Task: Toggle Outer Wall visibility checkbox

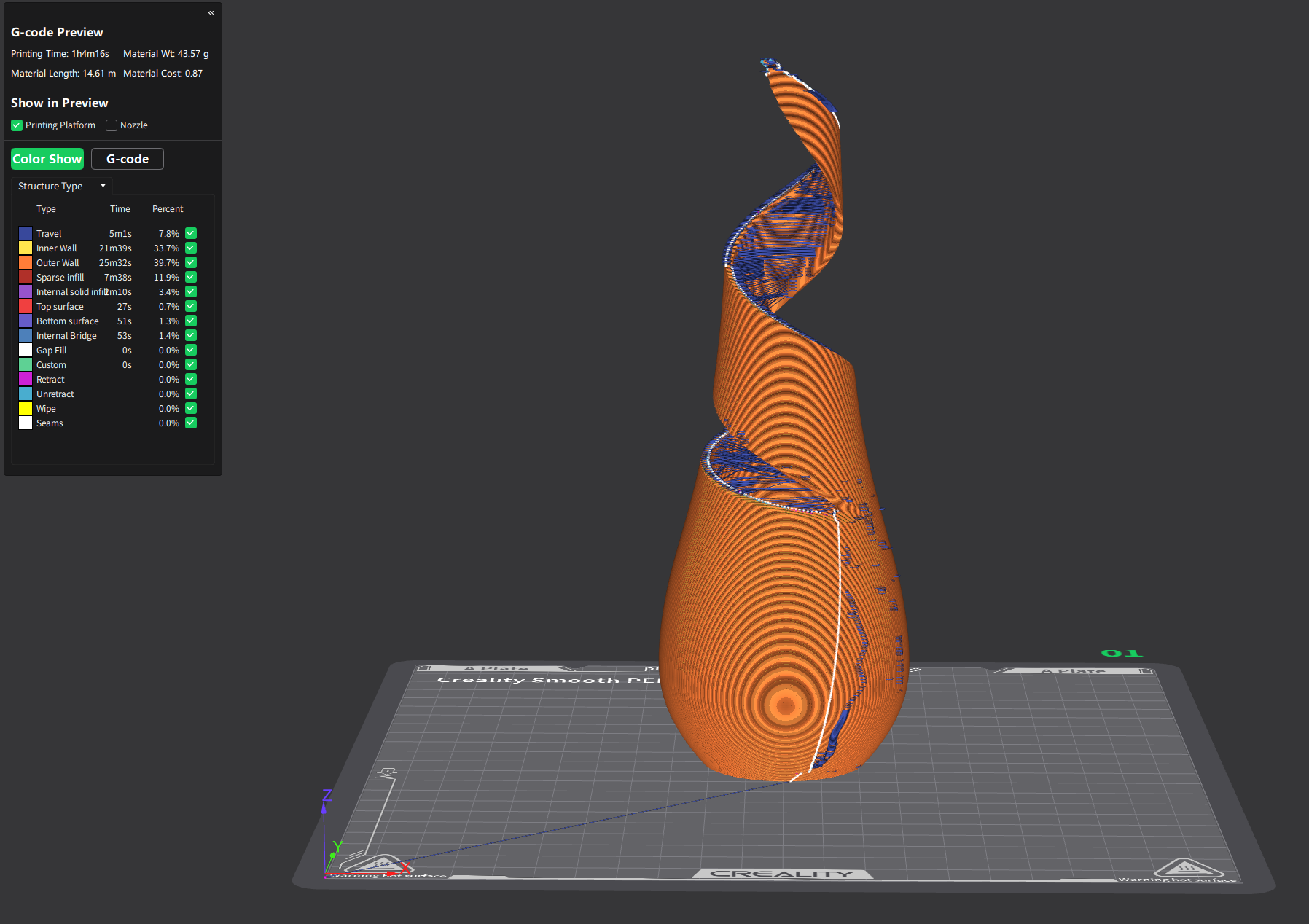Action: tap(191, 262)
